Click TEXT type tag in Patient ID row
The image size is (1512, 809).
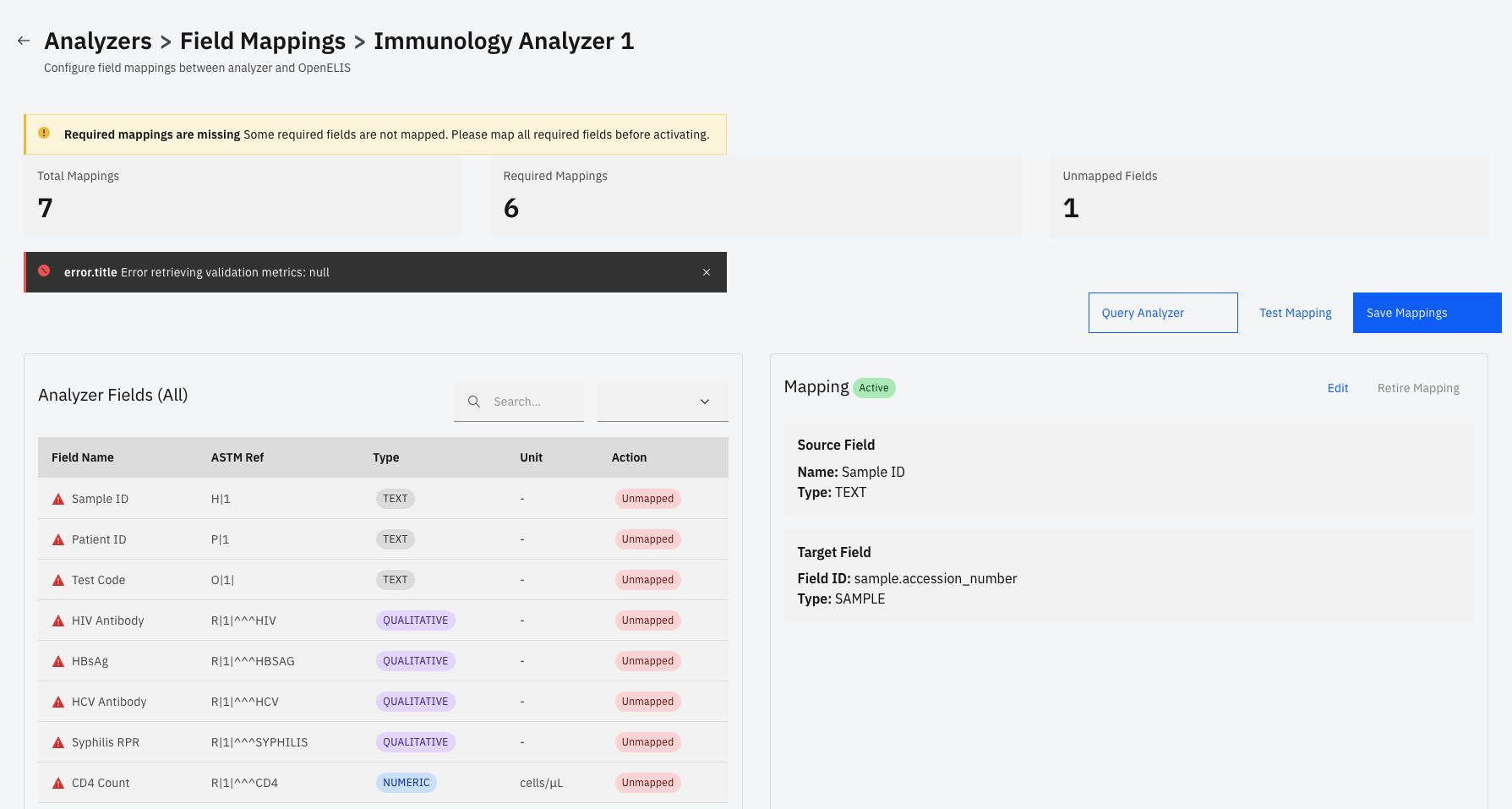395,539
